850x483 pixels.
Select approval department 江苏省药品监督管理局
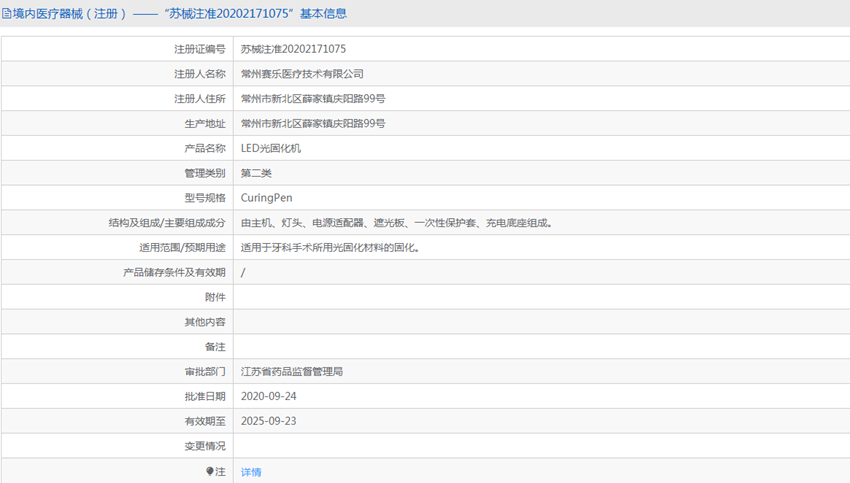tap(292, 371)
